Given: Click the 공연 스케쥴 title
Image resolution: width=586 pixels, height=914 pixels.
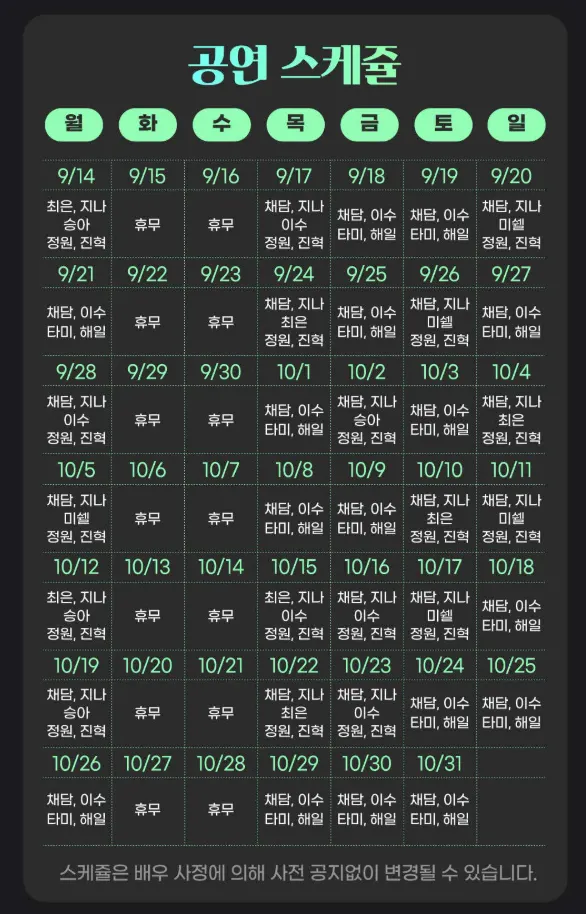Looking at the screenshot, I should pyautogui.click(x=294, y=65).
